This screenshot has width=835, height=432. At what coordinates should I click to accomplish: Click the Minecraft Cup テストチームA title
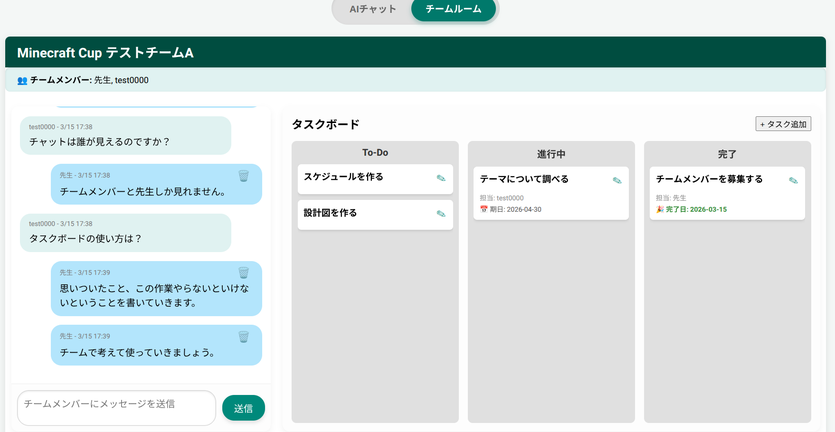105,53
